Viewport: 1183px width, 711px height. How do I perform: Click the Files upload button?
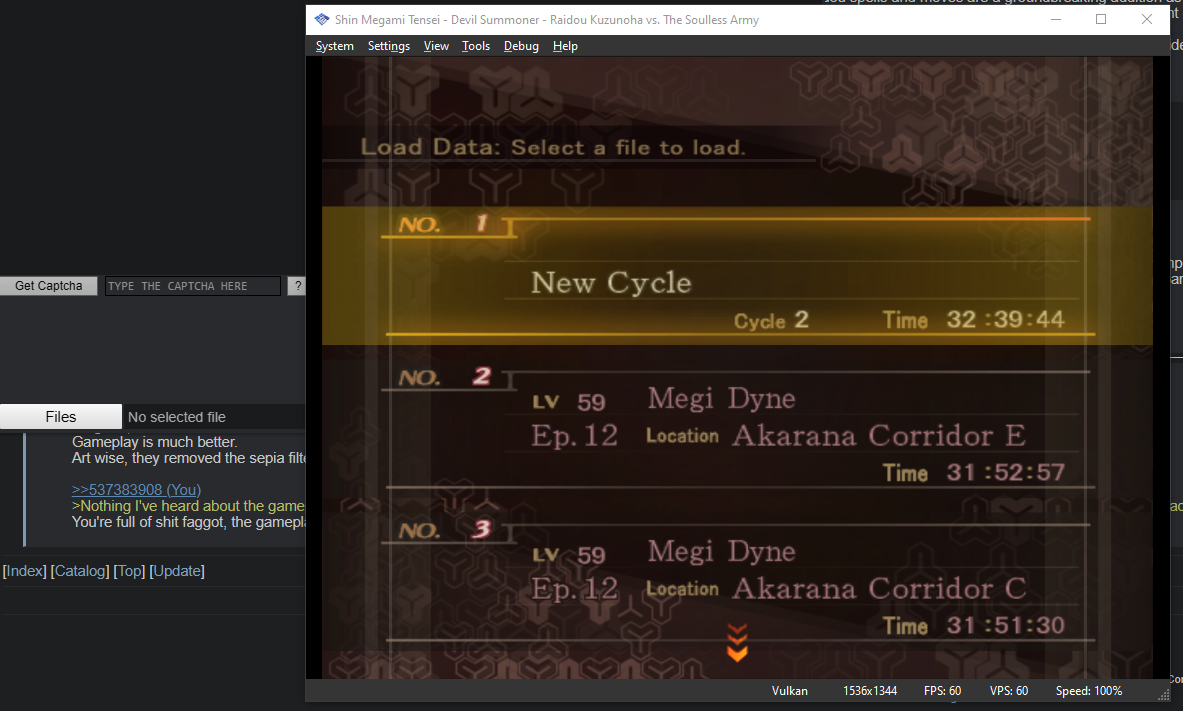[x=60, y=417]
